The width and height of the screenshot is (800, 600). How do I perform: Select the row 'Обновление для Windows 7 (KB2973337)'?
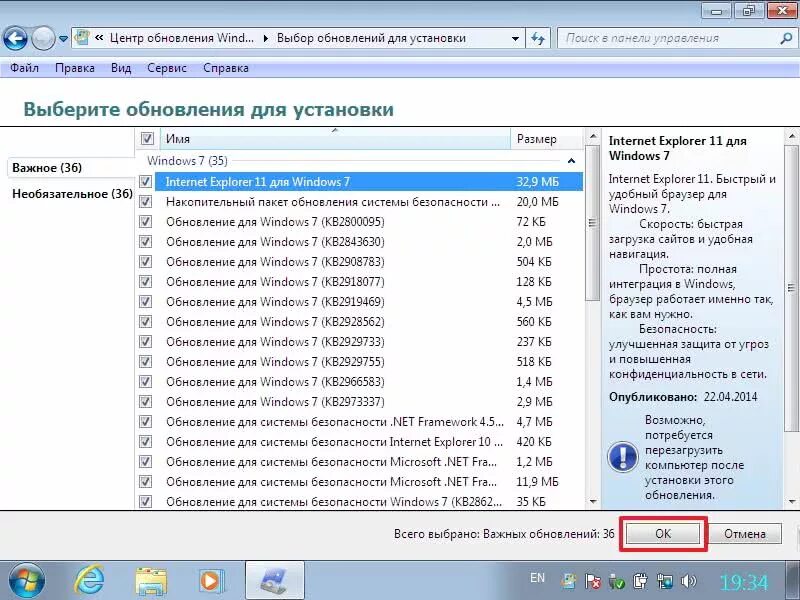coord(368,402)
